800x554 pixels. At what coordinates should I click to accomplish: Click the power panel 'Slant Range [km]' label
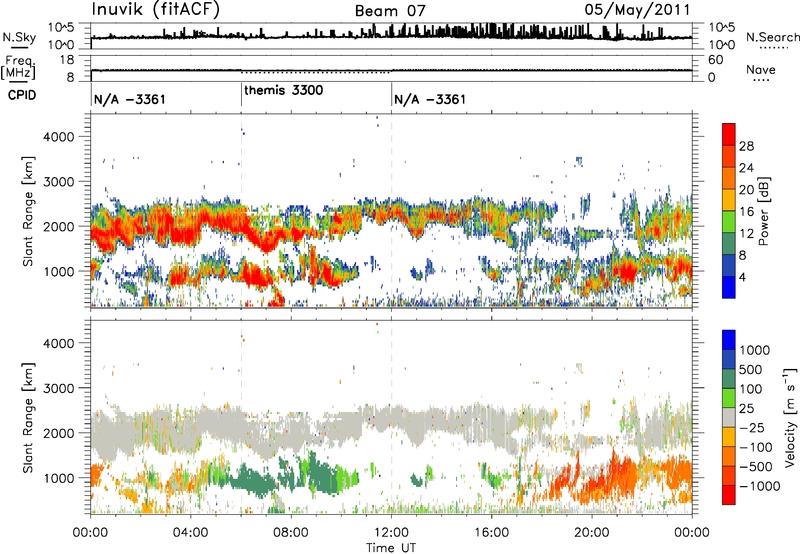[x=28, y=211]
